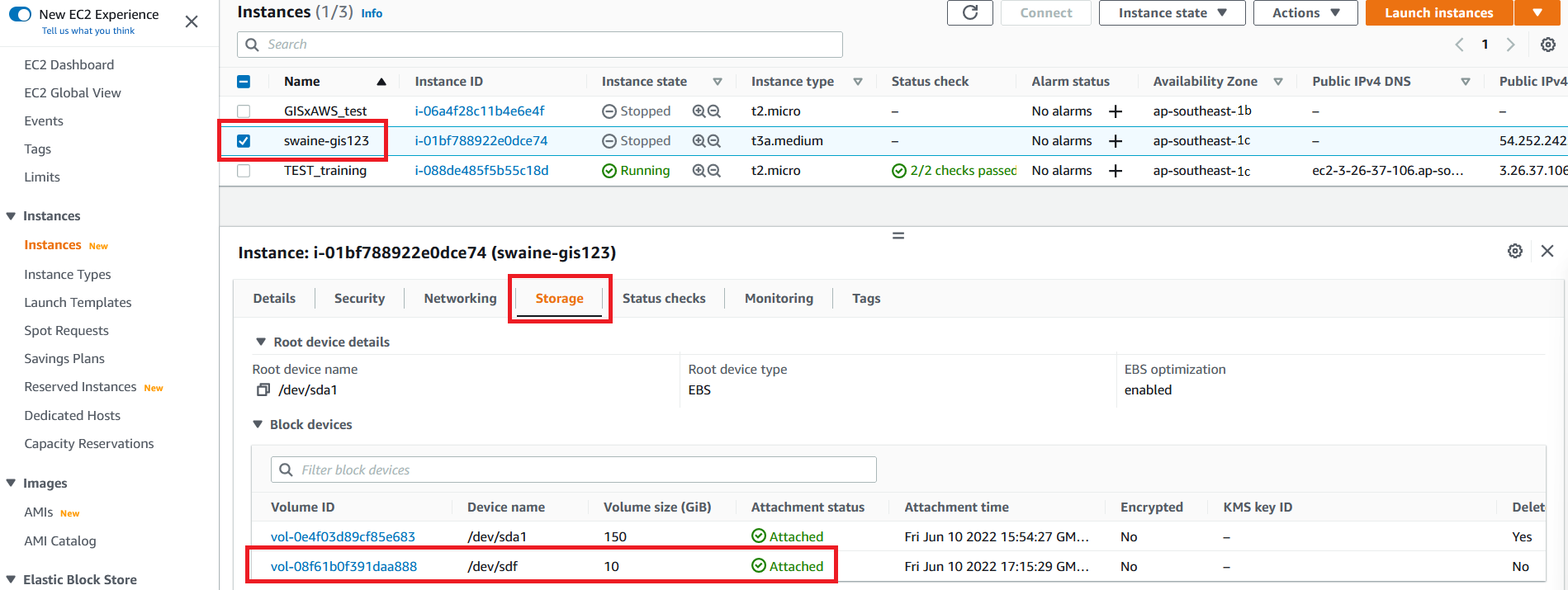Zoom out icon for TEST_training row
Viewport: 1568px width, 590px height.
(714, 171)
